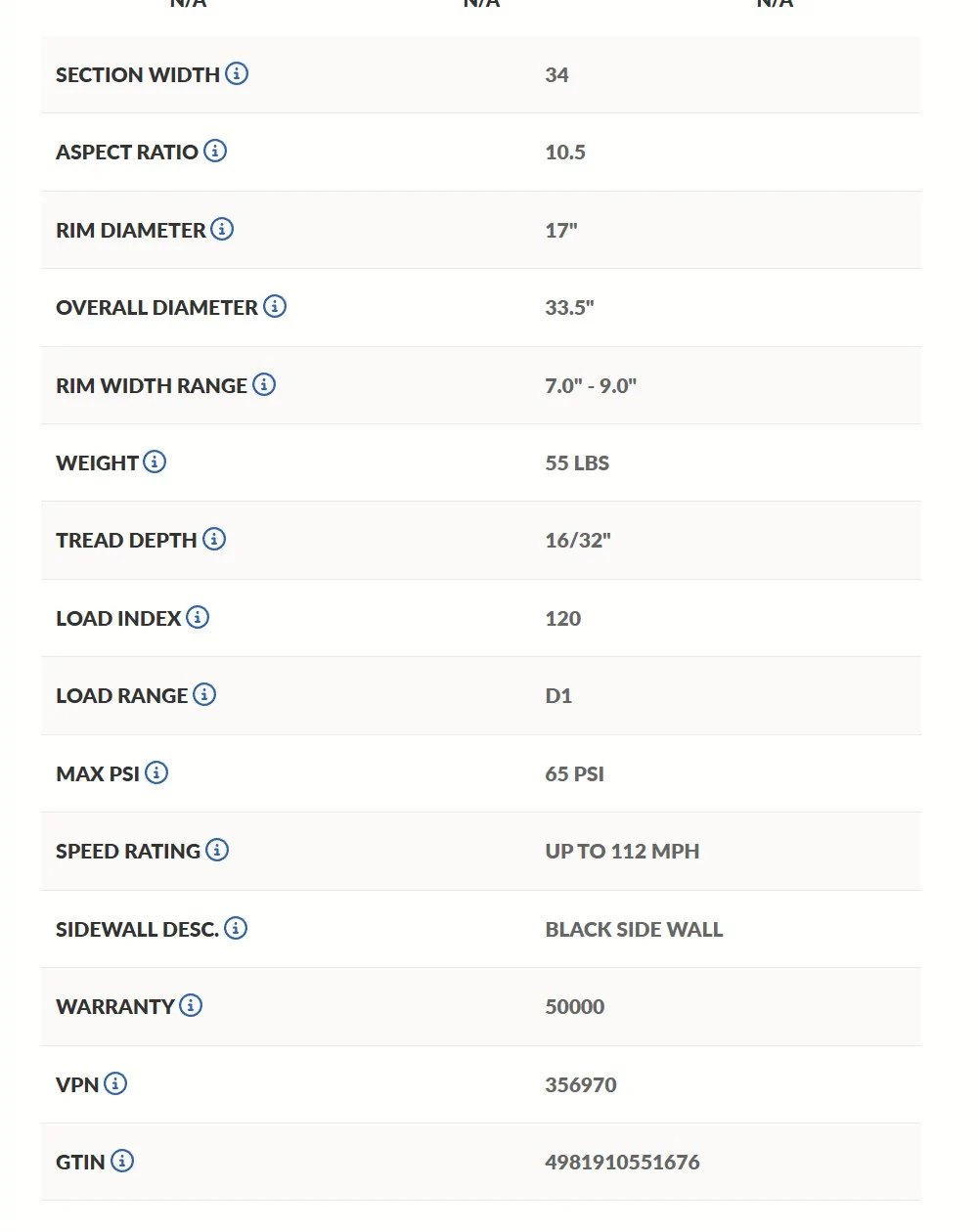978x1232 pixels.
Task: Click the info icon beside Load Index
Action: coord(198,617)
